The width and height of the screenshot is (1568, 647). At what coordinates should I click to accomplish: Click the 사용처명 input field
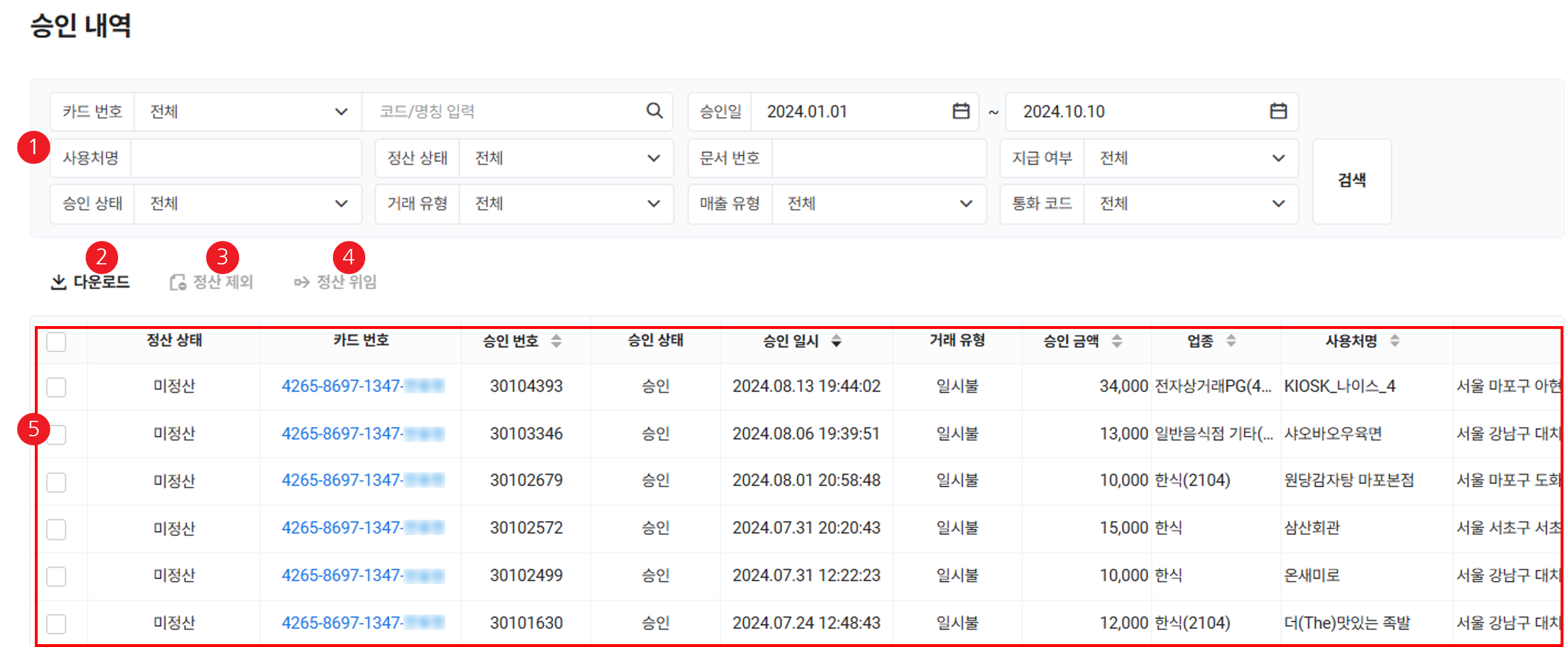click(246, 158)
